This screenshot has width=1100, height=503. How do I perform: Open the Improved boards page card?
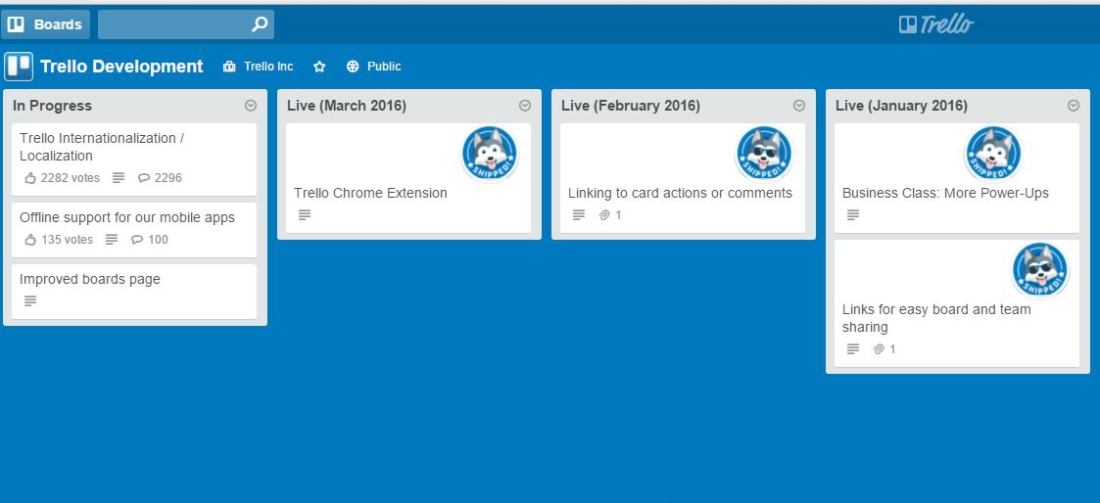tap(134, 291)
